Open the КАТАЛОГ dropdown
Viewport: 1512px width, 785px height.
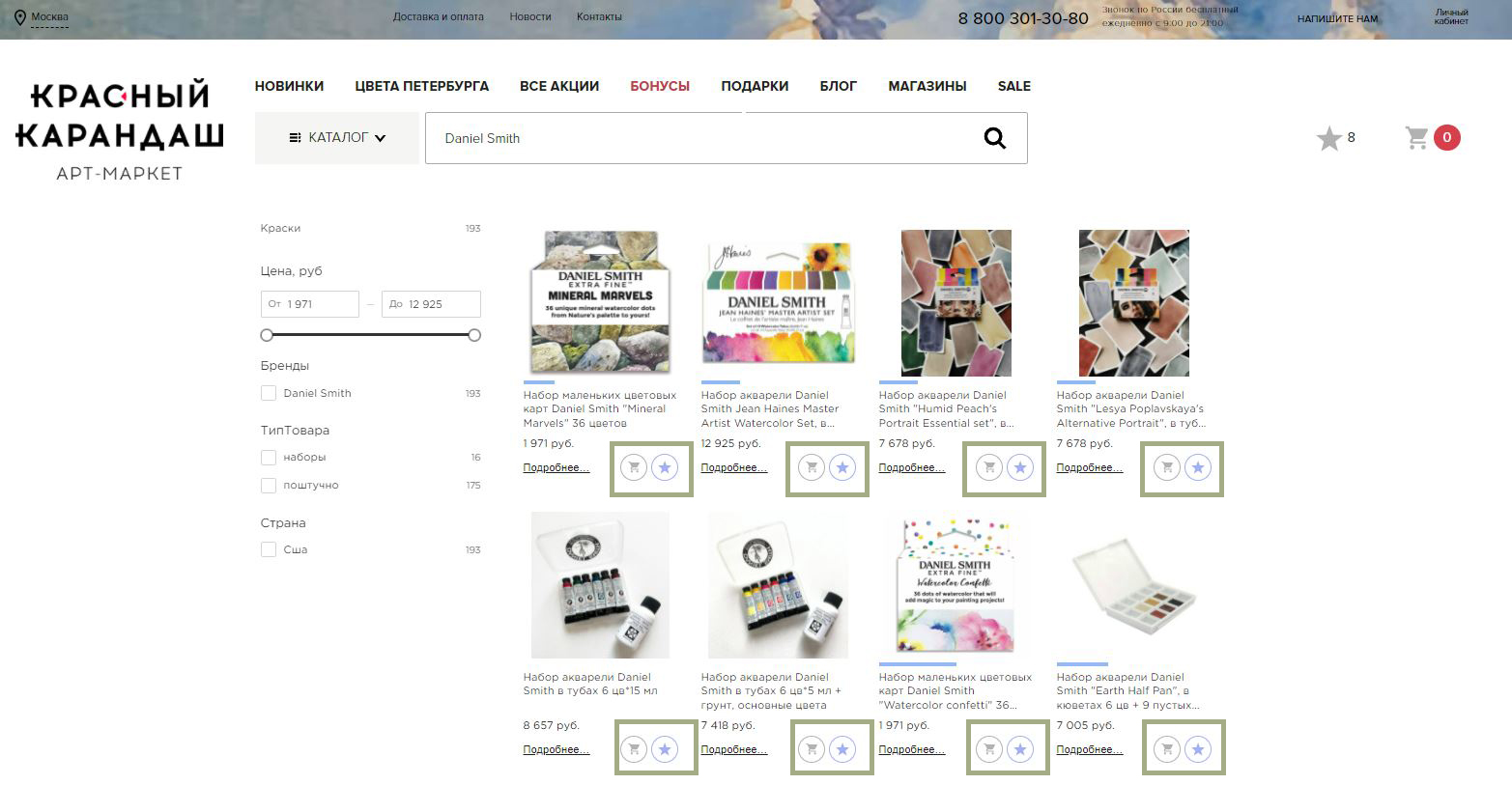[x=337, y=138]
